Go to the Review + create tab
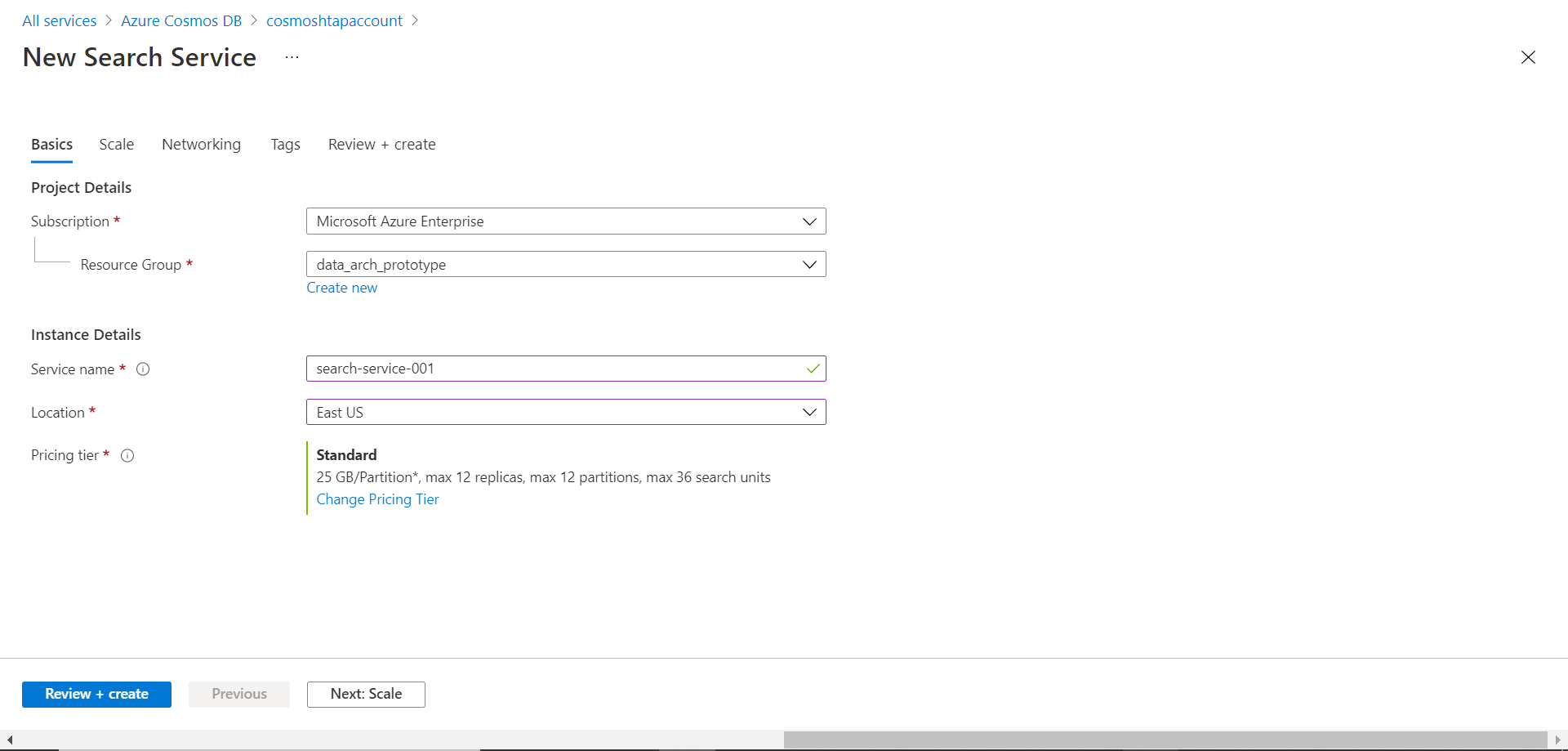1568x751 pixels. click(381, 145)
